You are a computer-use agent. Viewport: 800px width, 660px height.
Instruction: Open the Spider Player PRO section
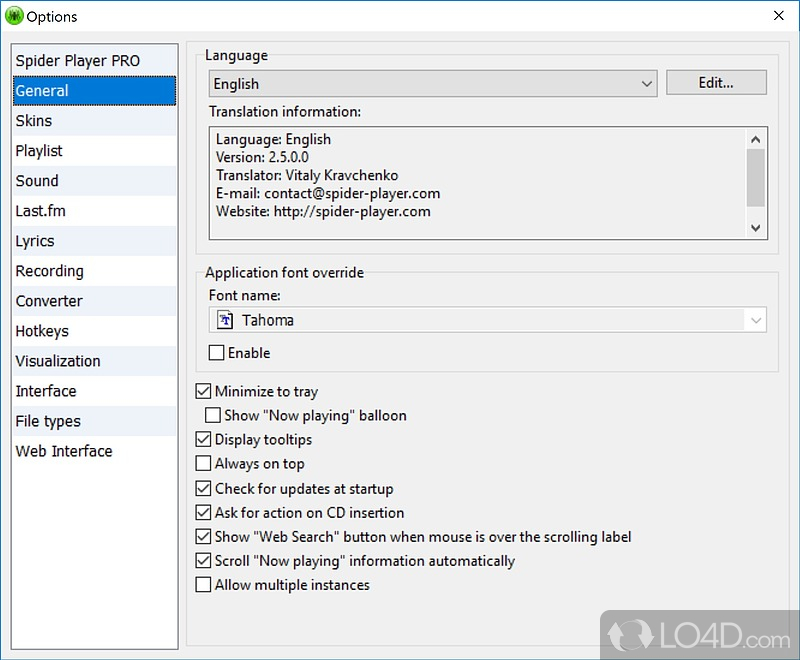(94, 61)
